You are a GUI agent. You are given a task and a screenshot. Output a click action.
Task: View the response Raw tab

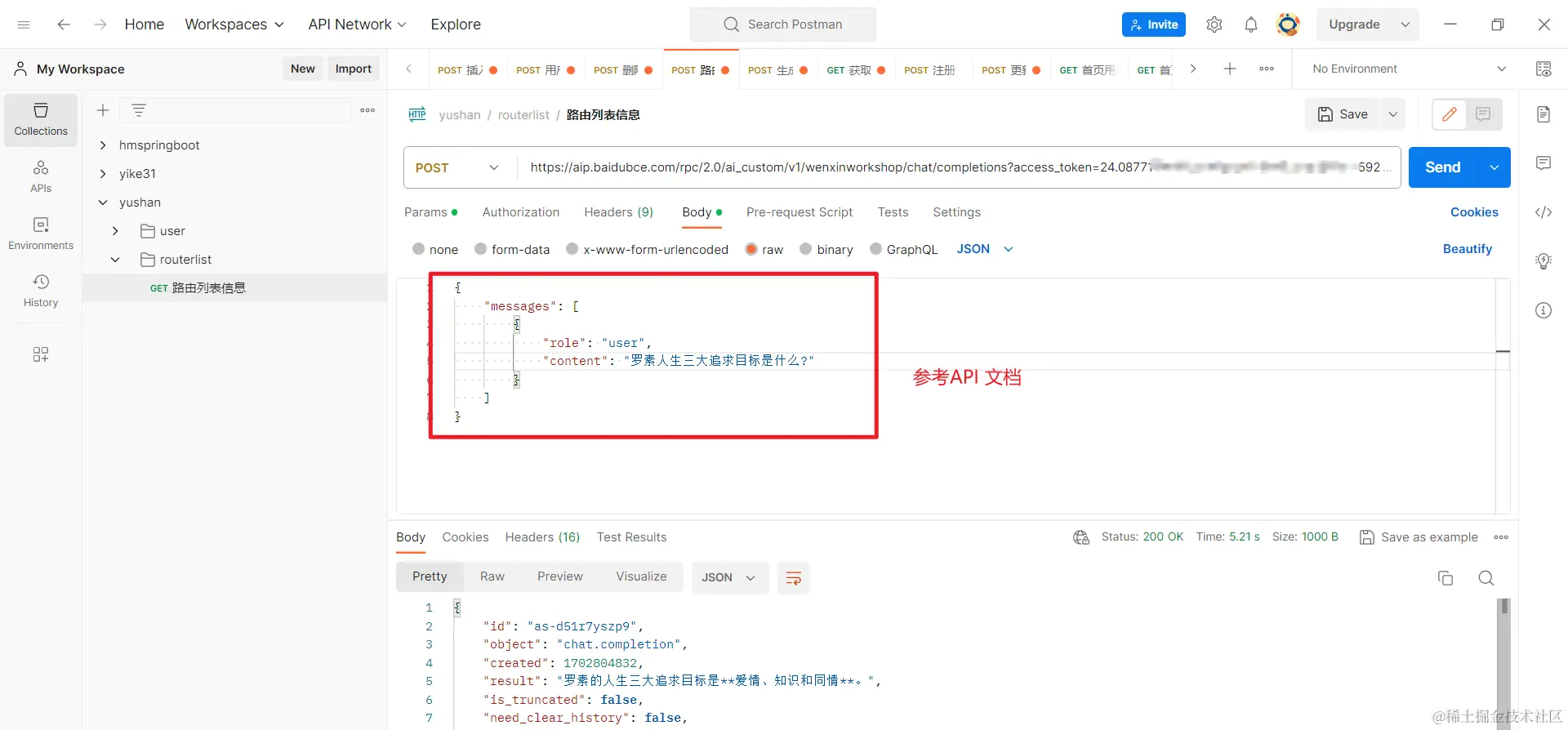[x=492, y=576]
